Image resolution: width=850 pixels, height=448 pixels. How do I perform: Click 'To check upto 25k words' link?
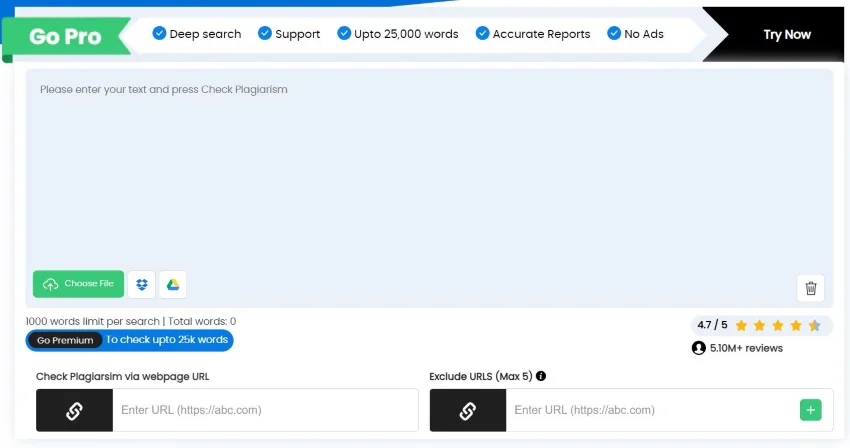167,340
